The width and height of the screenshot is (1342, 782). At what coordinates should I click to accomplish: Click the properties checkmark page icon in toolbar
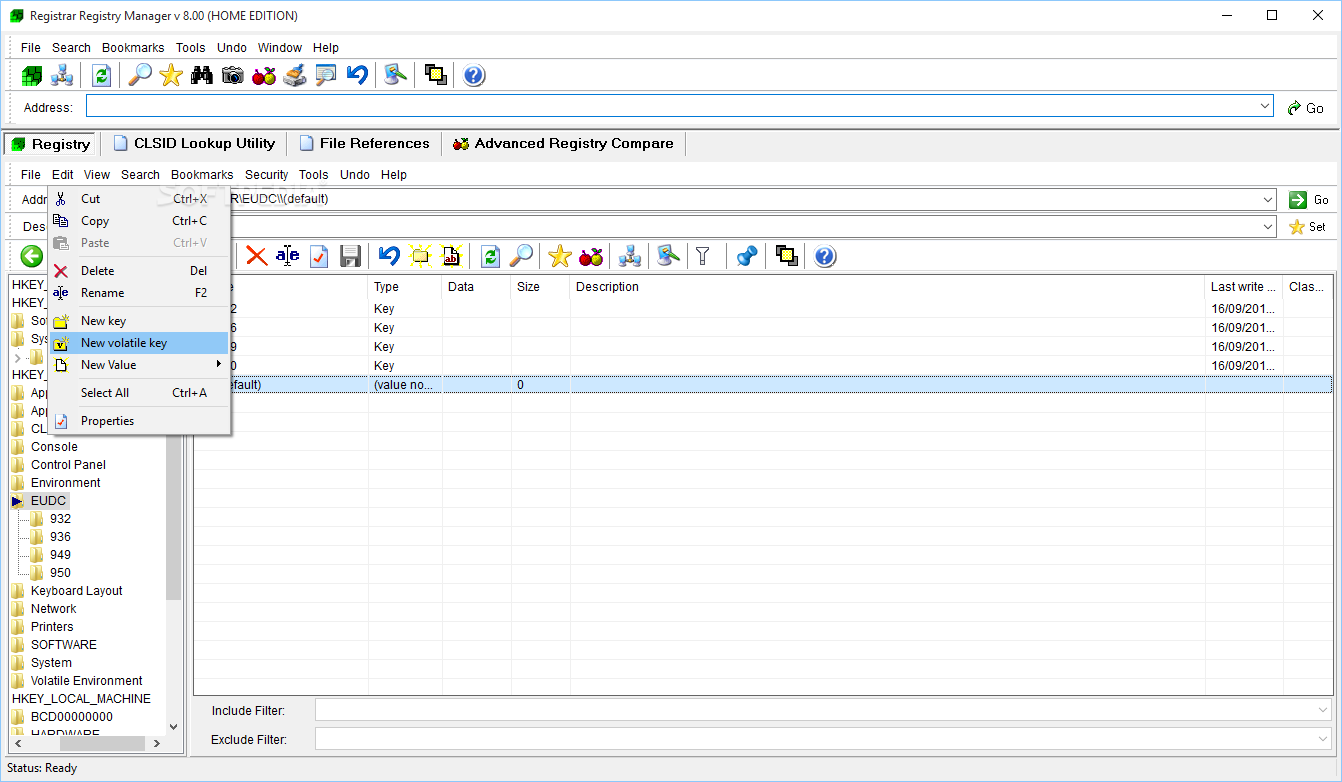[x=319, y=256]
